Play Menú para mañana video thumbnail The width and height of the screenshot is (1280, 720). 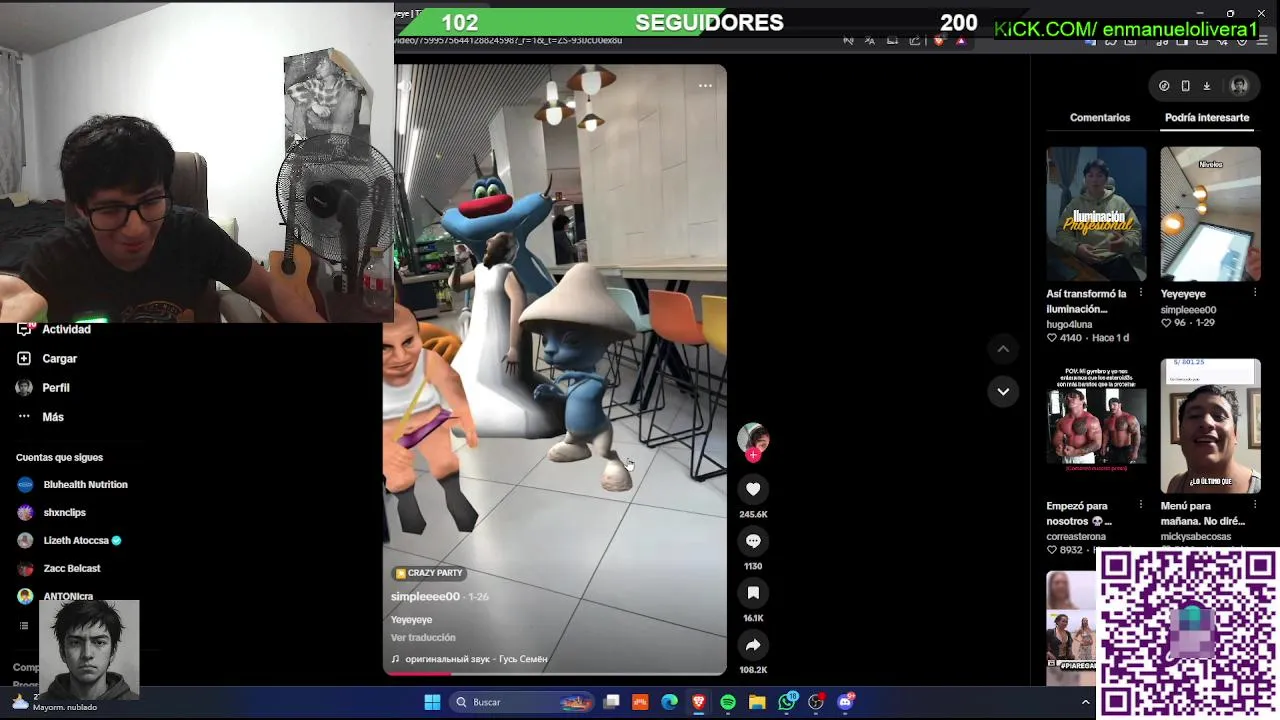click(1210, 426)
